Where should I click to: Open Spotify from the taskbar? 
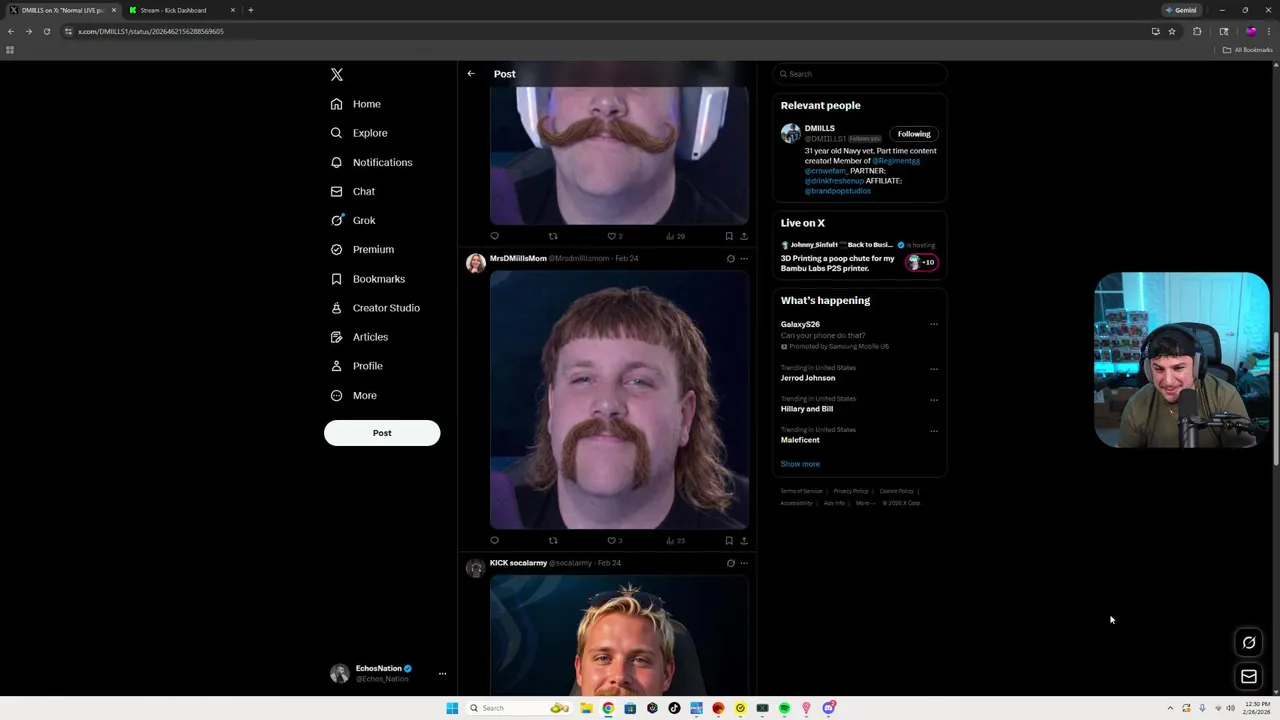784,708
